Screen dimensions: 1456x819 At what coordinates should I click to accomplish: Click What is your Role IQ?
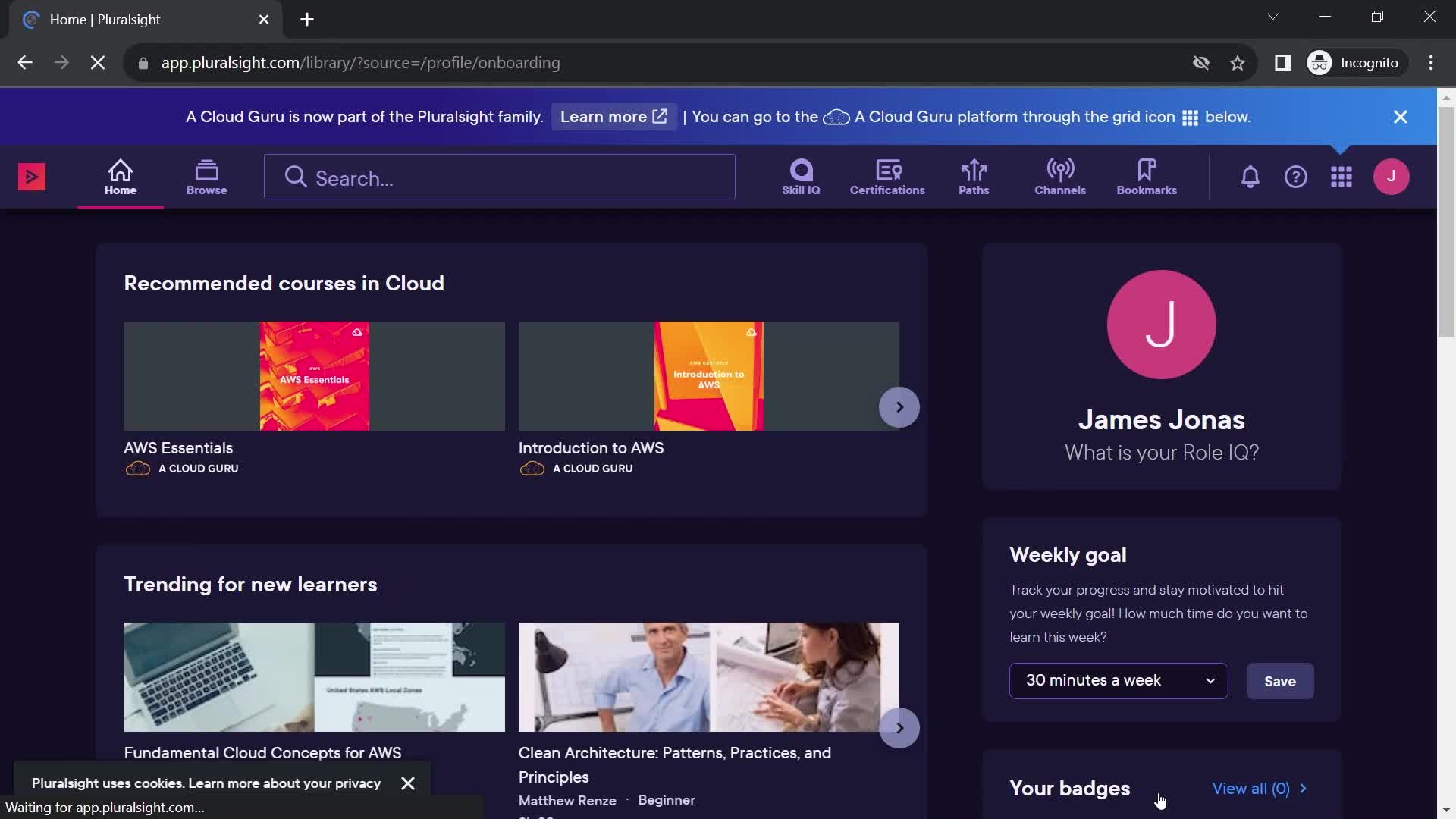1161,453
